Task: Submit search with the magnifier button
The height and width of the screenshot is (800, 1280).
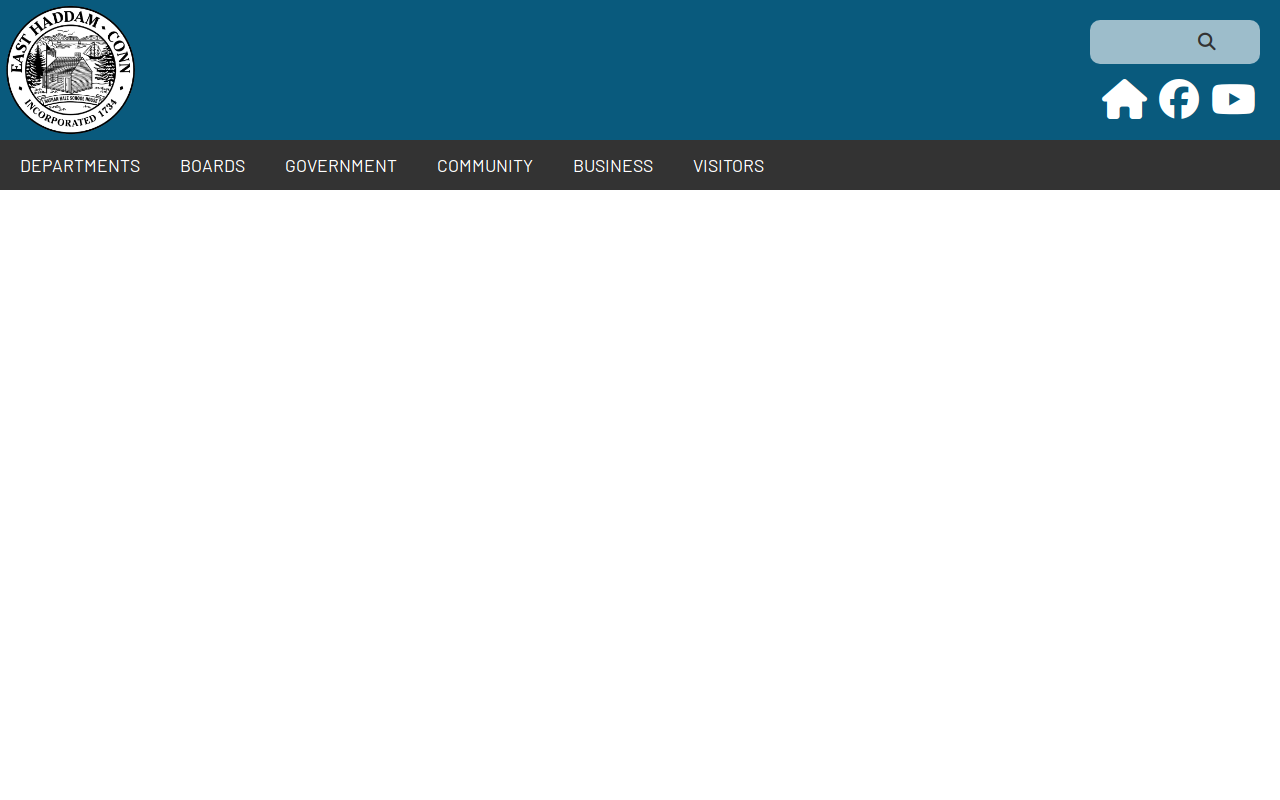Action: point(1207,42)
